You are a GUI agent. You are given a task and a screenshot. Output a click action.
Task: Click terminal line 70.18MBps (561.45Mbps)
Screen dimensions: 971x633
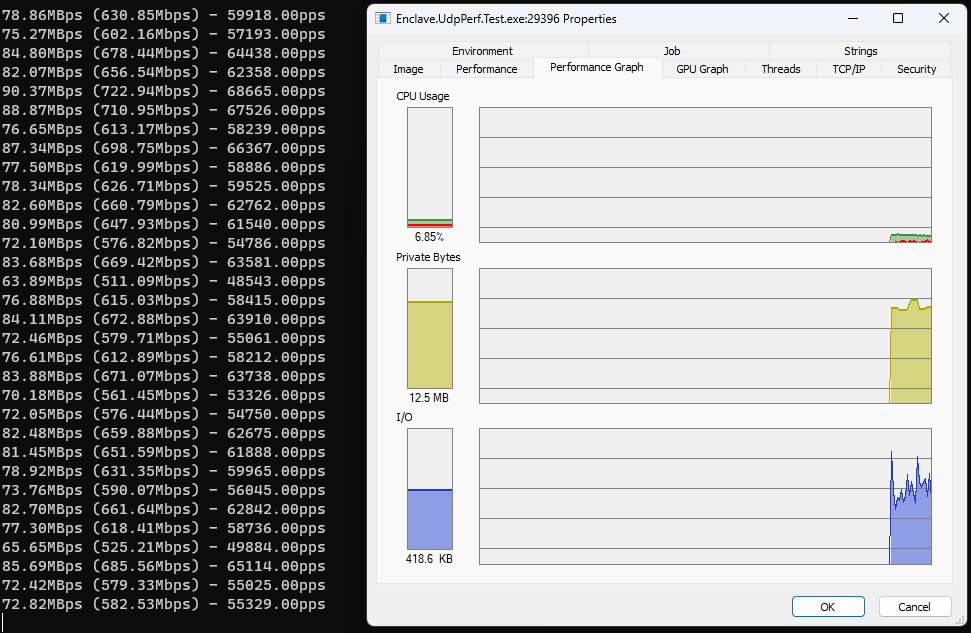coord(163,395)
